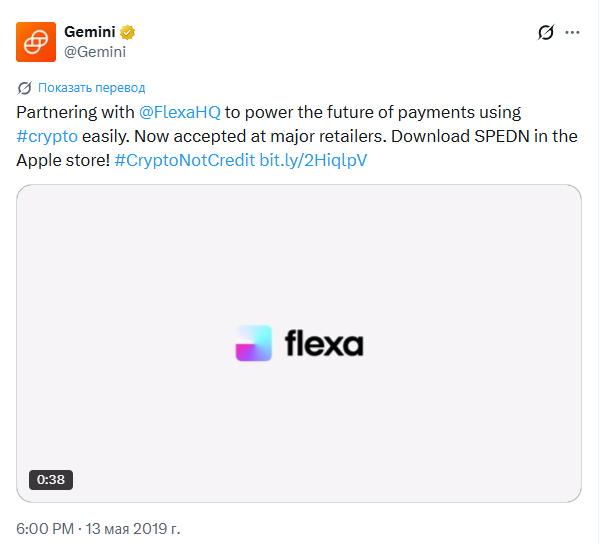
Task: Open the #crypto hashtag
Action: click(x=47, y=137)
